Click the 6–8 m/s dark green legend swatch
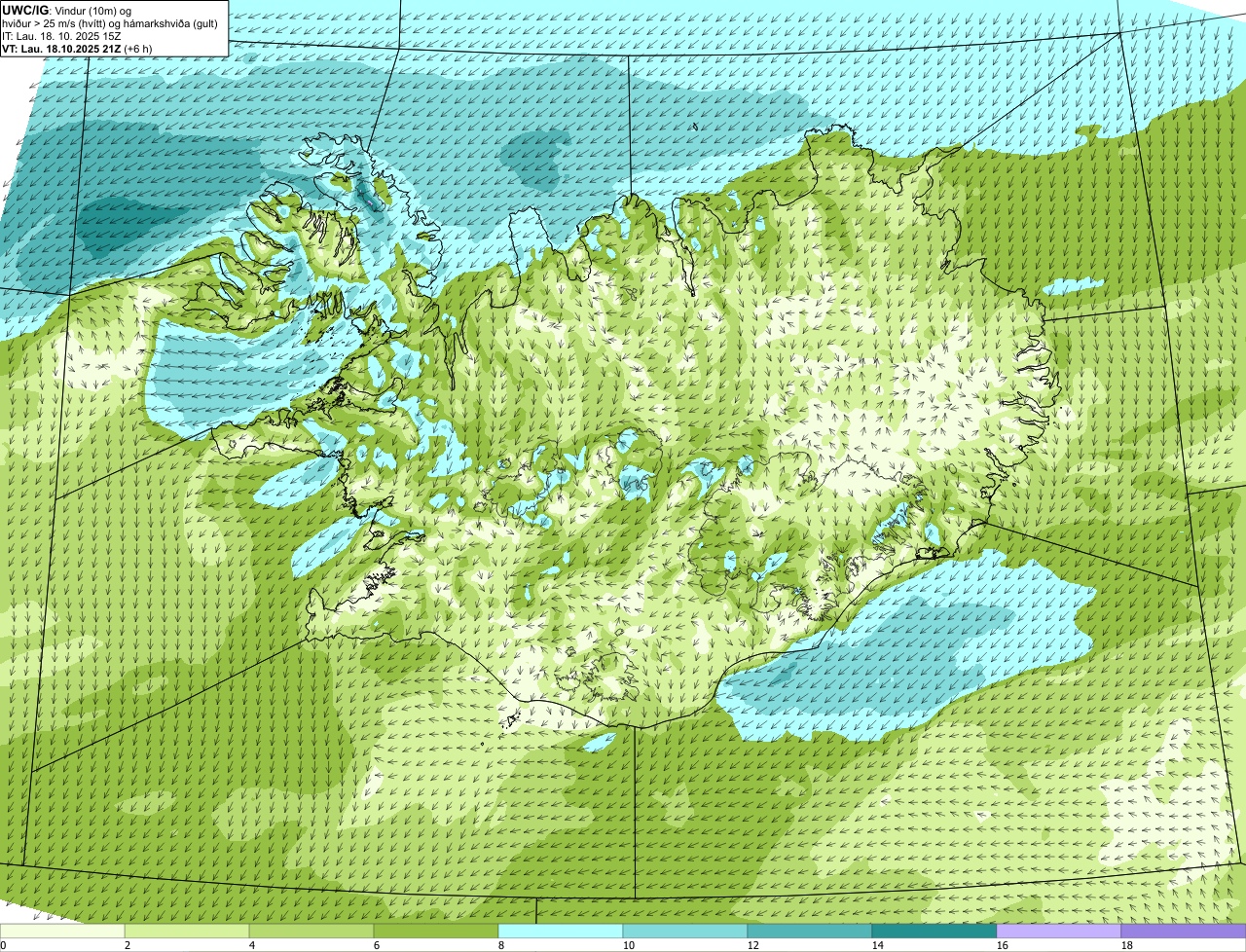Viewport: 1246px width, 952px height. (x=436, y=932)
